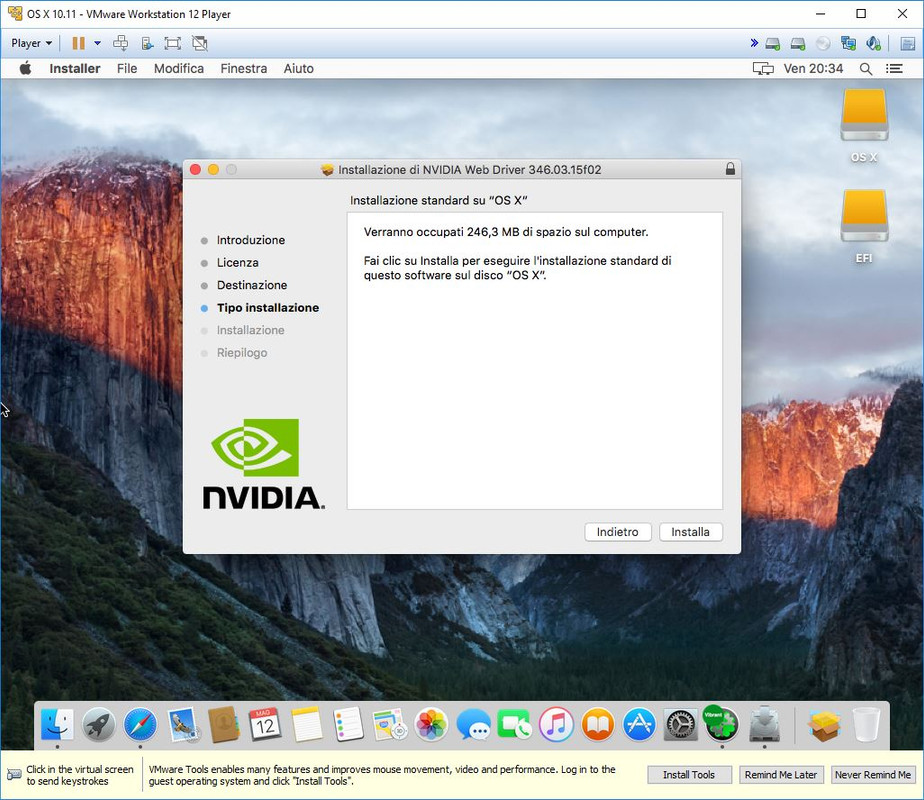Click the first hard disk device icon
Image resolution: width=924 pixels, height=800 pixels.
[x=773, y=44]
